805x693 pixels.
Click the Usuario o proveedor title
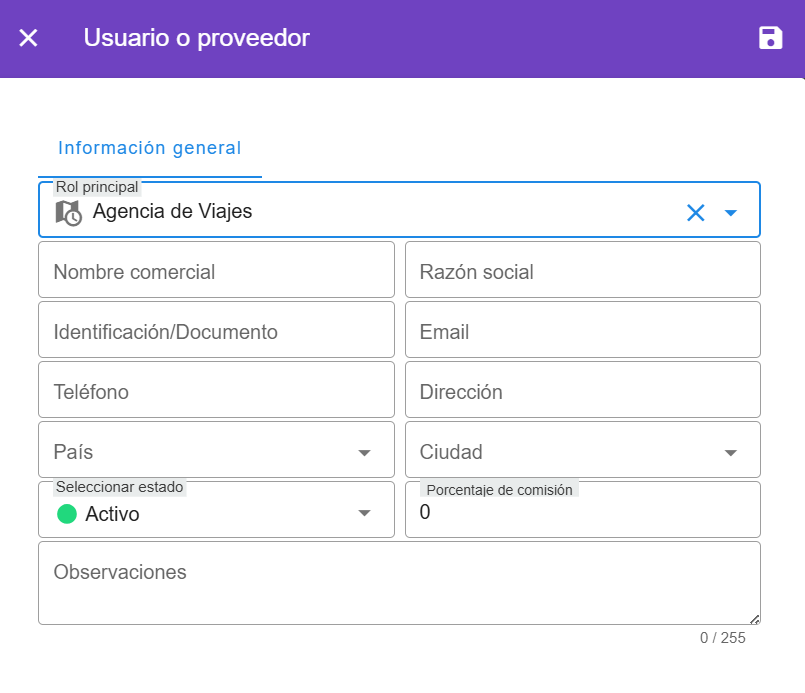[197, 38]
